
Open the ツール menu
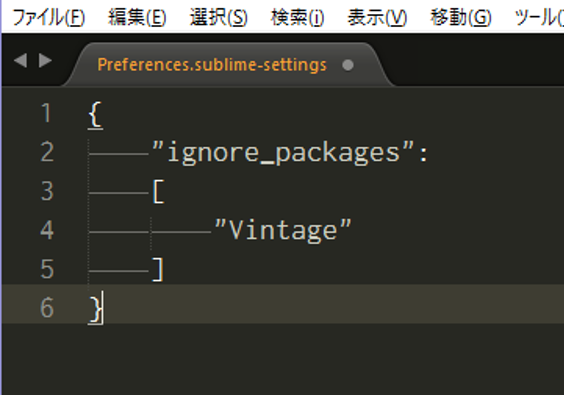coord(539,17)
